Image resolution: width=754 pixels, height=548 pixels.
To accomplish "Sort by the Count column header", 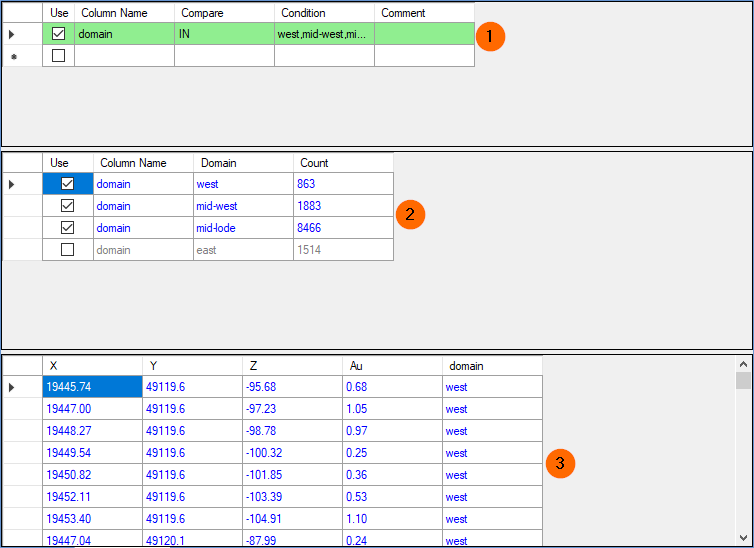I will (343, 163).
